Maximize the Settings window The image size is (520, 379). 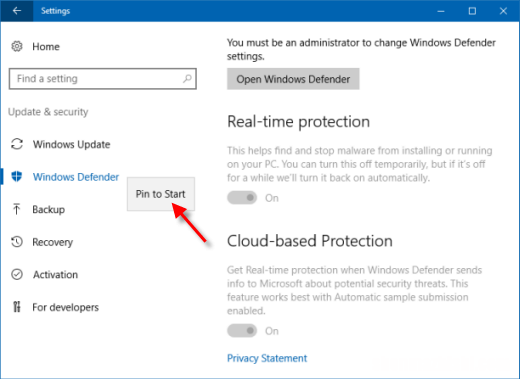472,11
